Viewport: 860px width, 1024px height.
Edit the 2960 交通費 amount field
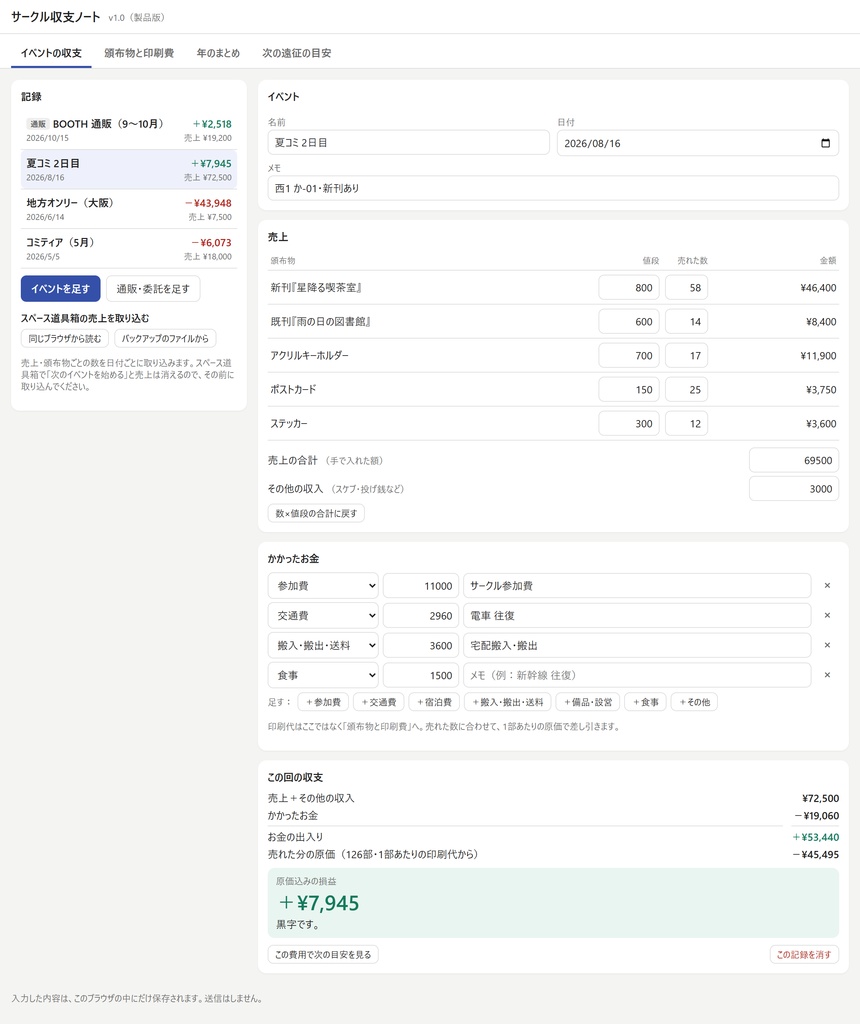421,615
